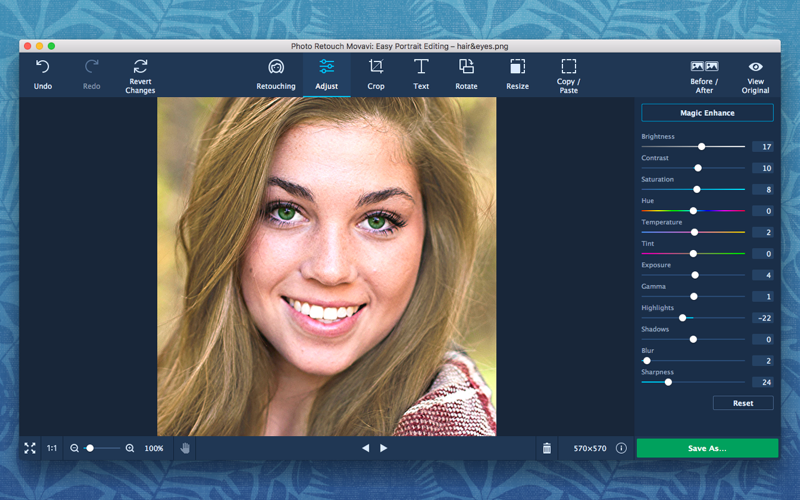Toggle View Original eye icon
This screenshot has width=800, height=500.
[755, 67]
